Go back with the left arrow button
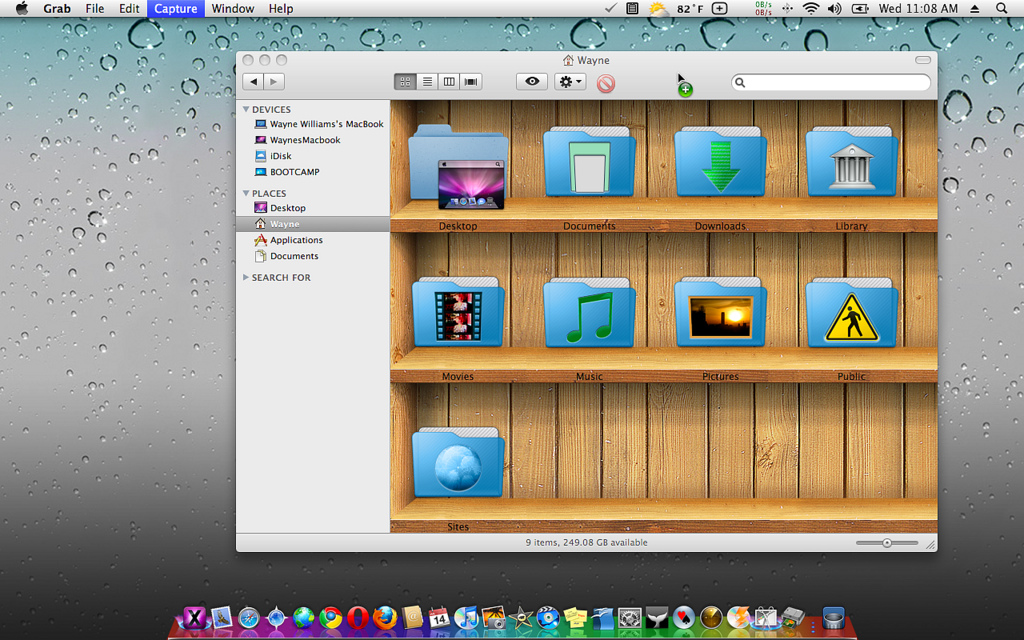This screenshot has width=1024, height=640. 253,82
